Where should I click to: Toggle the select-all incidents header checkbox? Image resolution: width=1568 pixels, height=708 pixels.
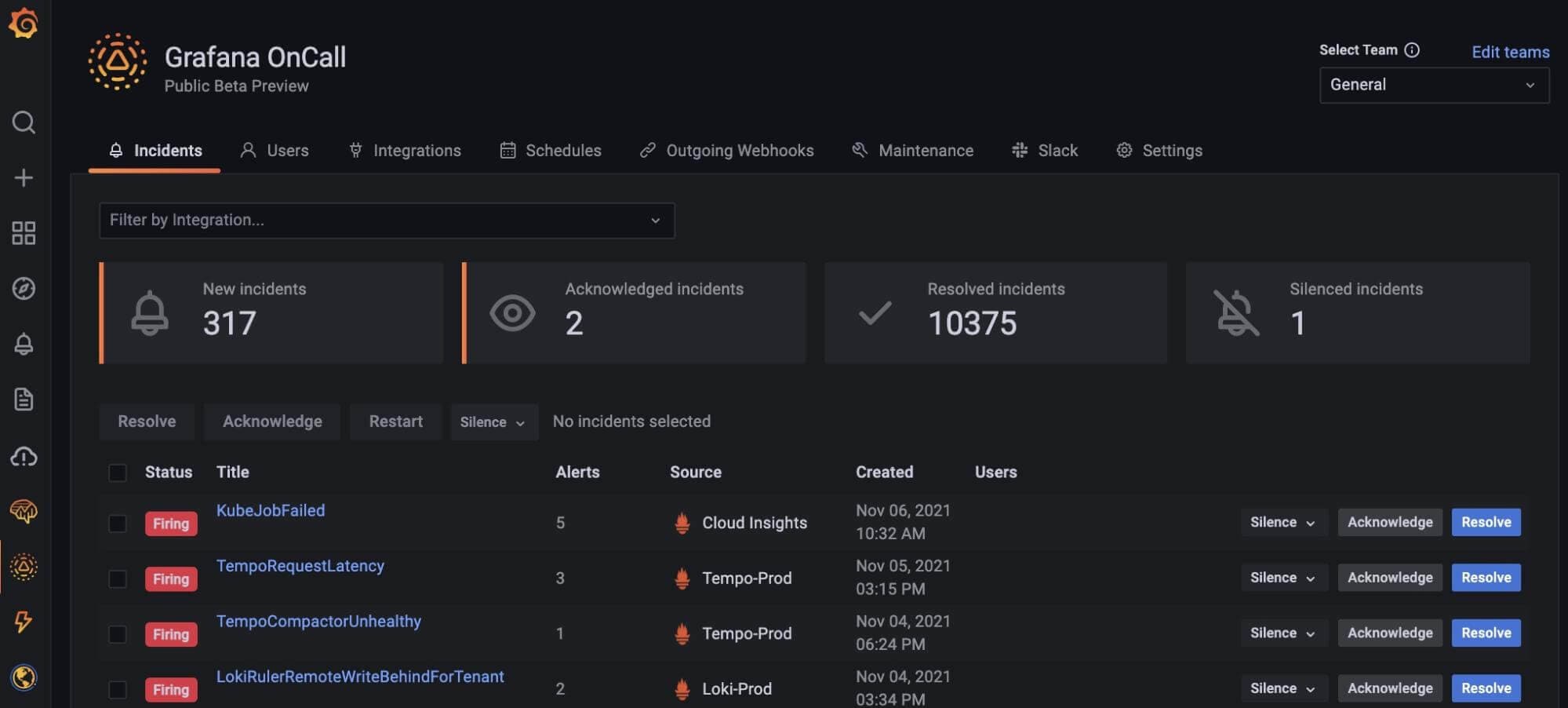[x=118, y=473]
